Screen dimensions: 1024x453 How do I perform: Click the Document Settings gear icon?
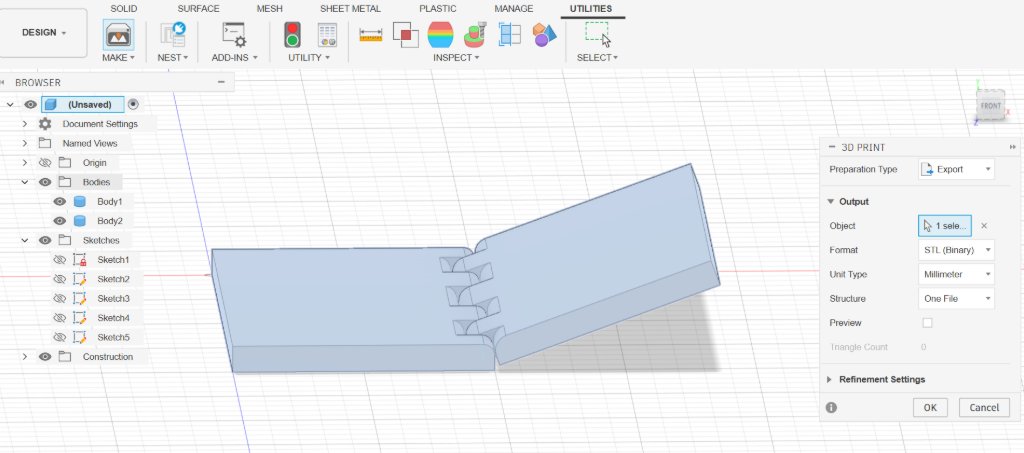pyautogui.click(x=44, y=123)
